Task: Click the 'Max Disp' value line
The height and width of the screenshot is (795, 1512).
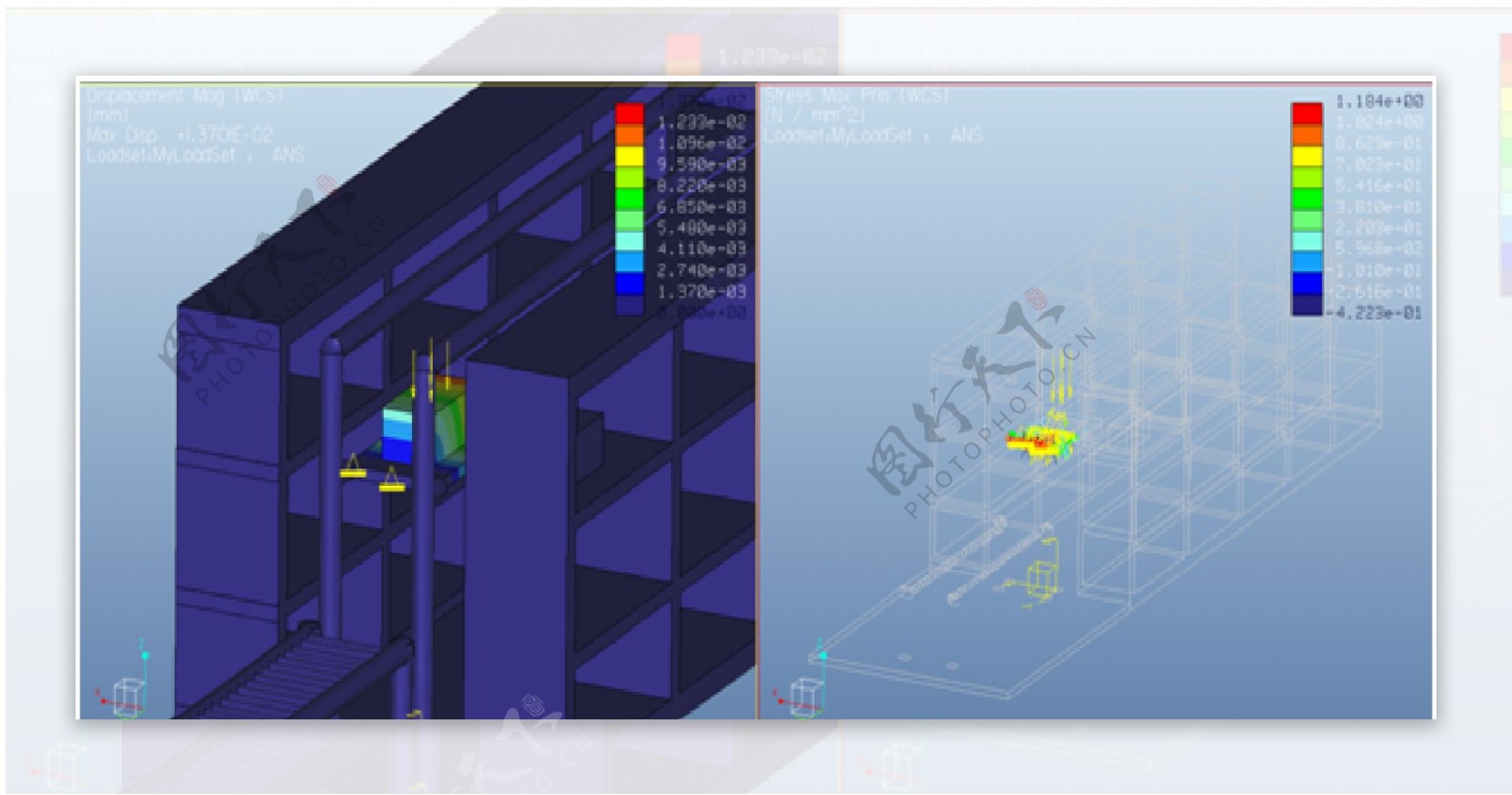Action: (180, 135)
